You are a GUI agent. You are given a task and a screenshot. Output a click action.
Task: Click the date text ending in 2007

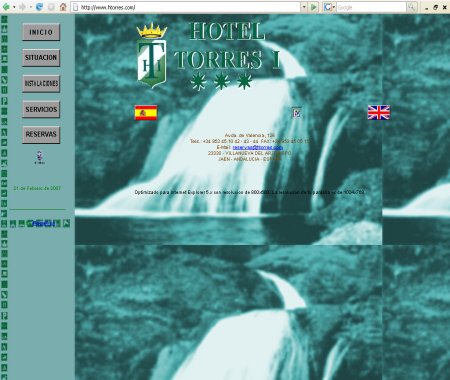tap(37, 188)
